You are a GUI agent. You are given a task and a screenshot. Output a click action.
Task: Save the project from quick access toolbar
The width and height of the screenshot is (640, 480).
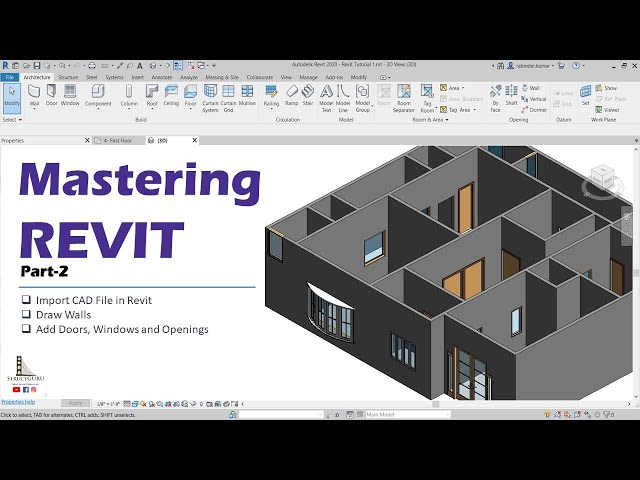[x=37, y=65]
